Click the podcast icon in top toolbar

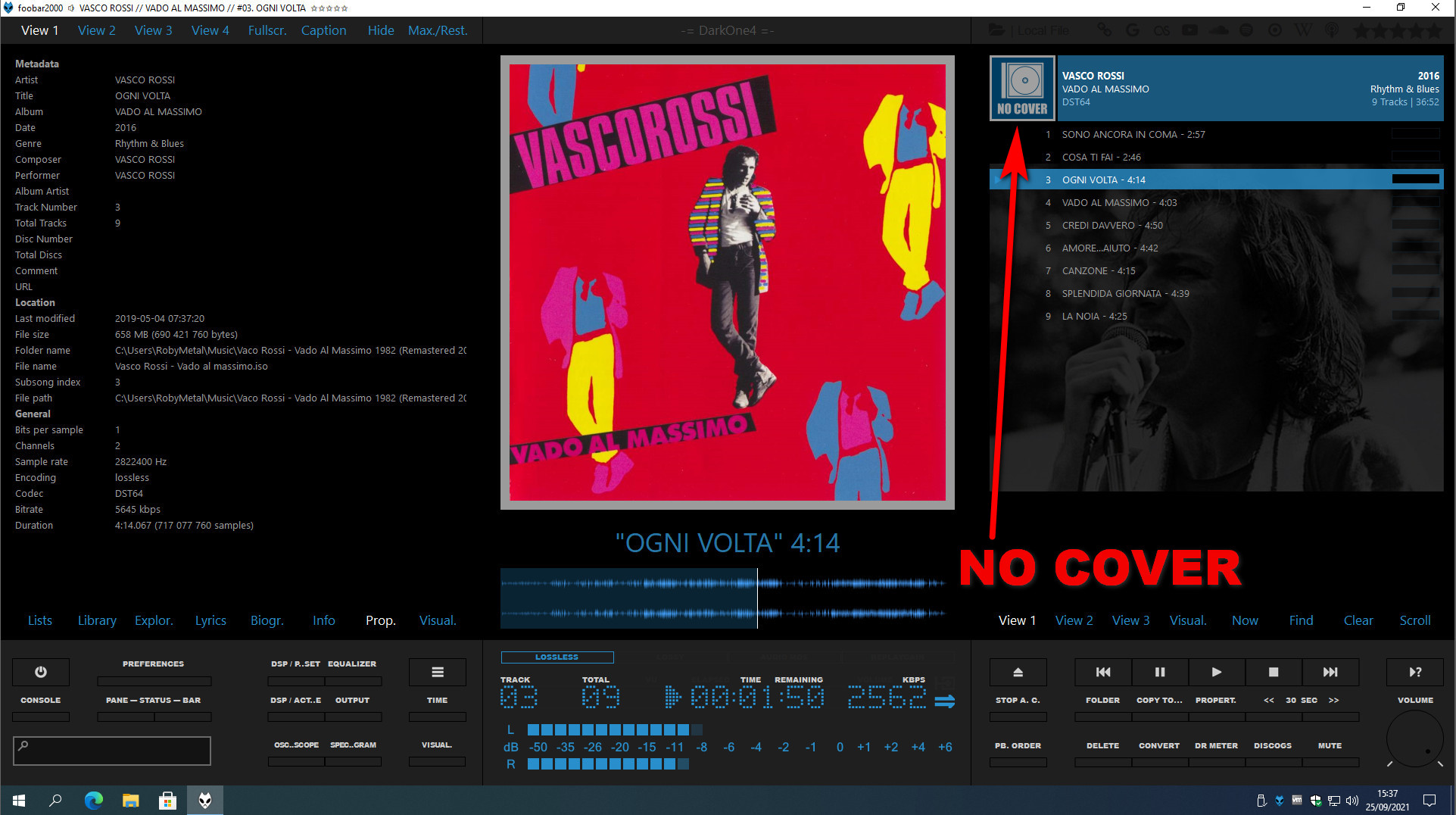point(1332,30)
